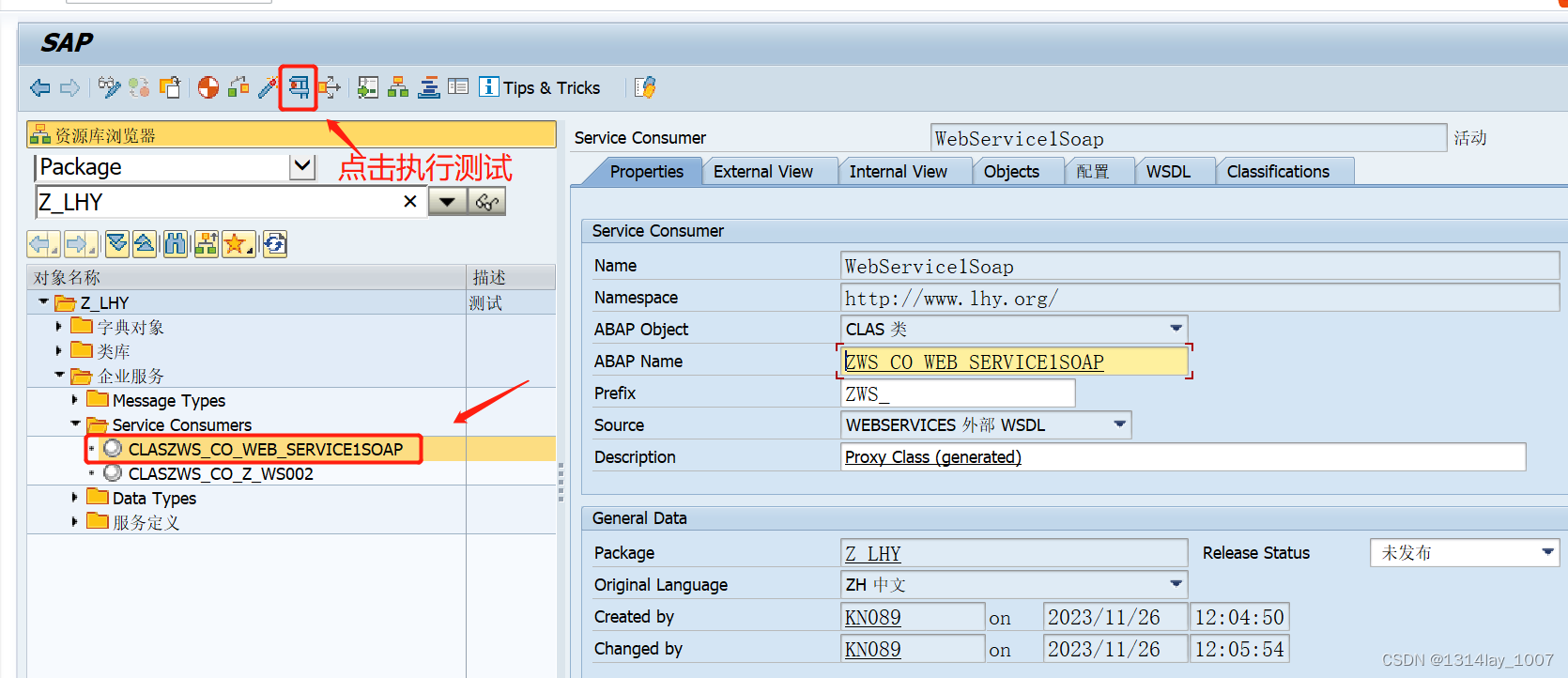The width and height of the screenshot is (1568, 678).
Task: Click the Activate icon with green and orange boxes
Action: (x=238, y=88)
